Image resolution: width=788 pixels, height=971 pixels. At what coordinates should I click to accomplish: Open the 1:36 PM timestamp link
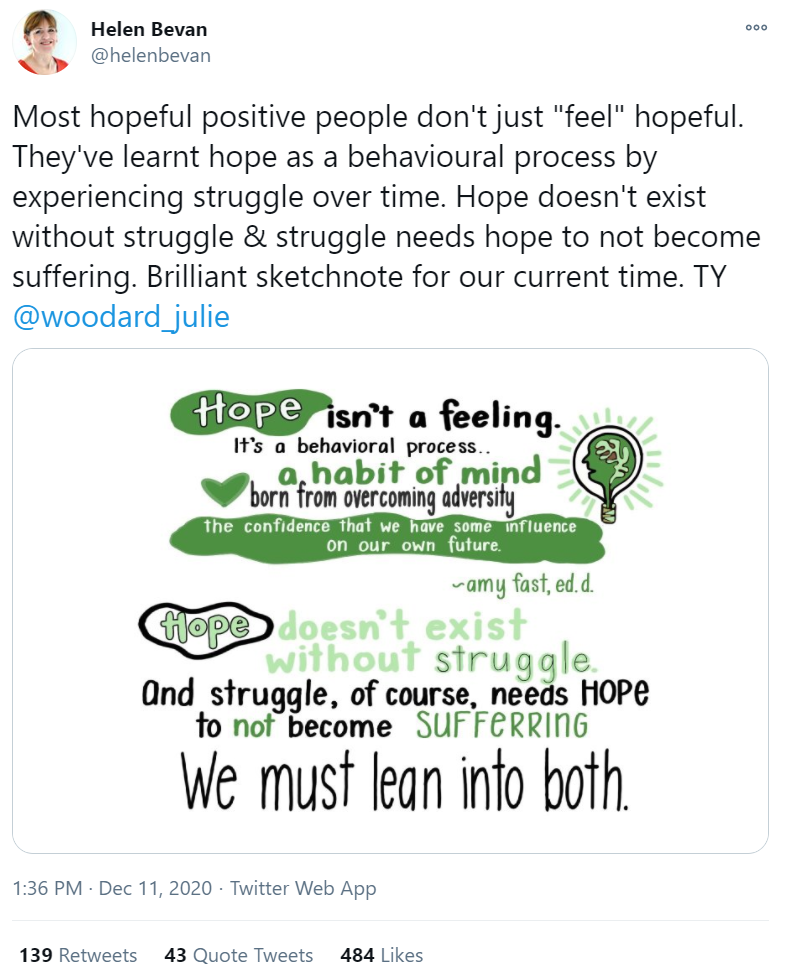pos(47,888)
